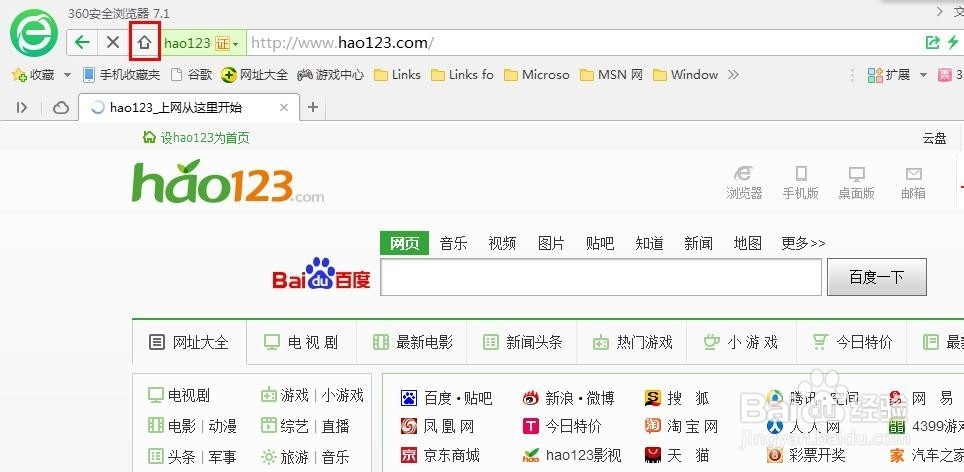964x472 pixels.
Task: Click the green lightning speed mode icon
Action: (x=953, y=42)
